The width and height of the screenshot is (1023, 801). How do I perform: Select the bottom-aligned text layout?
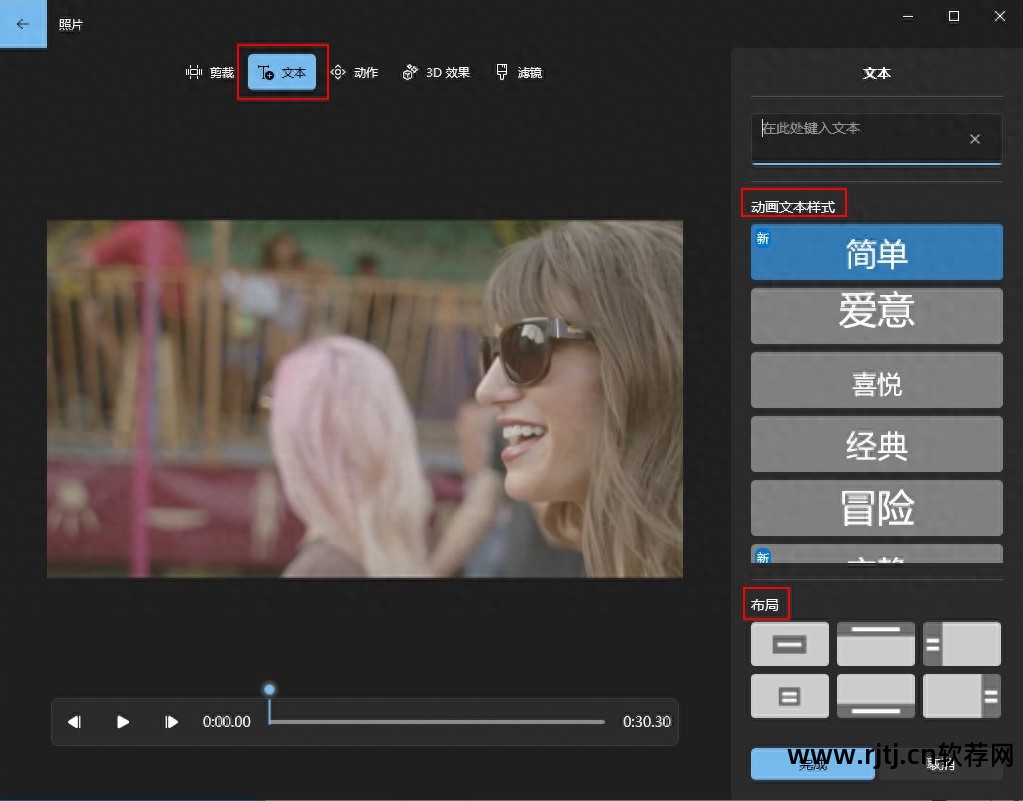(875, 696)
